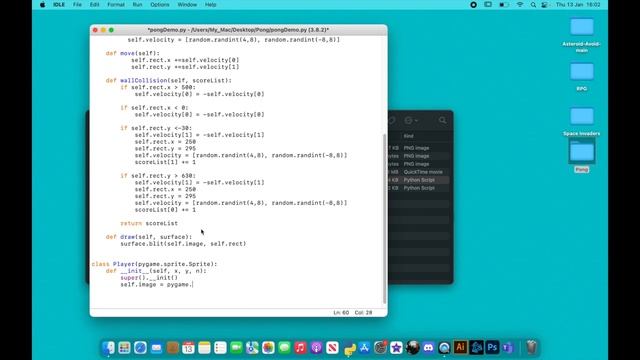
Task: Open the File menu
Action: point(77,4)
